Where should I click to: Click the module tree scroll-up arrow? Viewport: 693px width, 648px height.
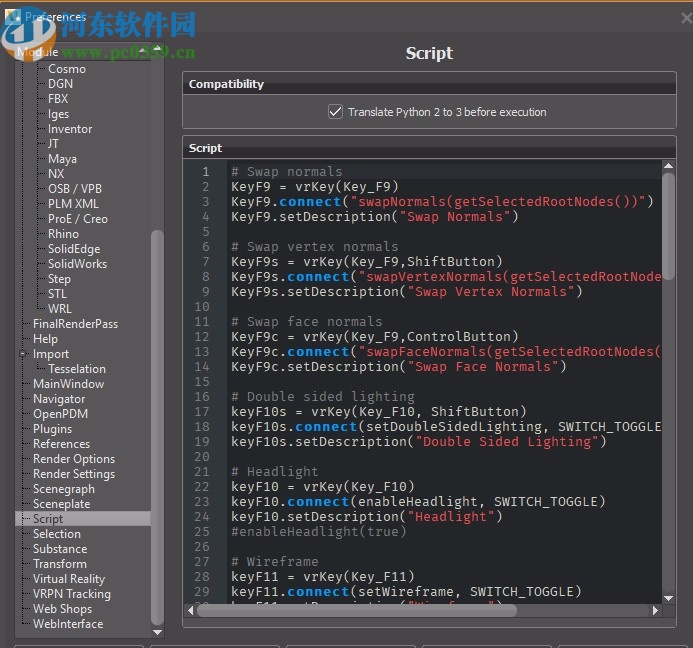click(157, 50)
